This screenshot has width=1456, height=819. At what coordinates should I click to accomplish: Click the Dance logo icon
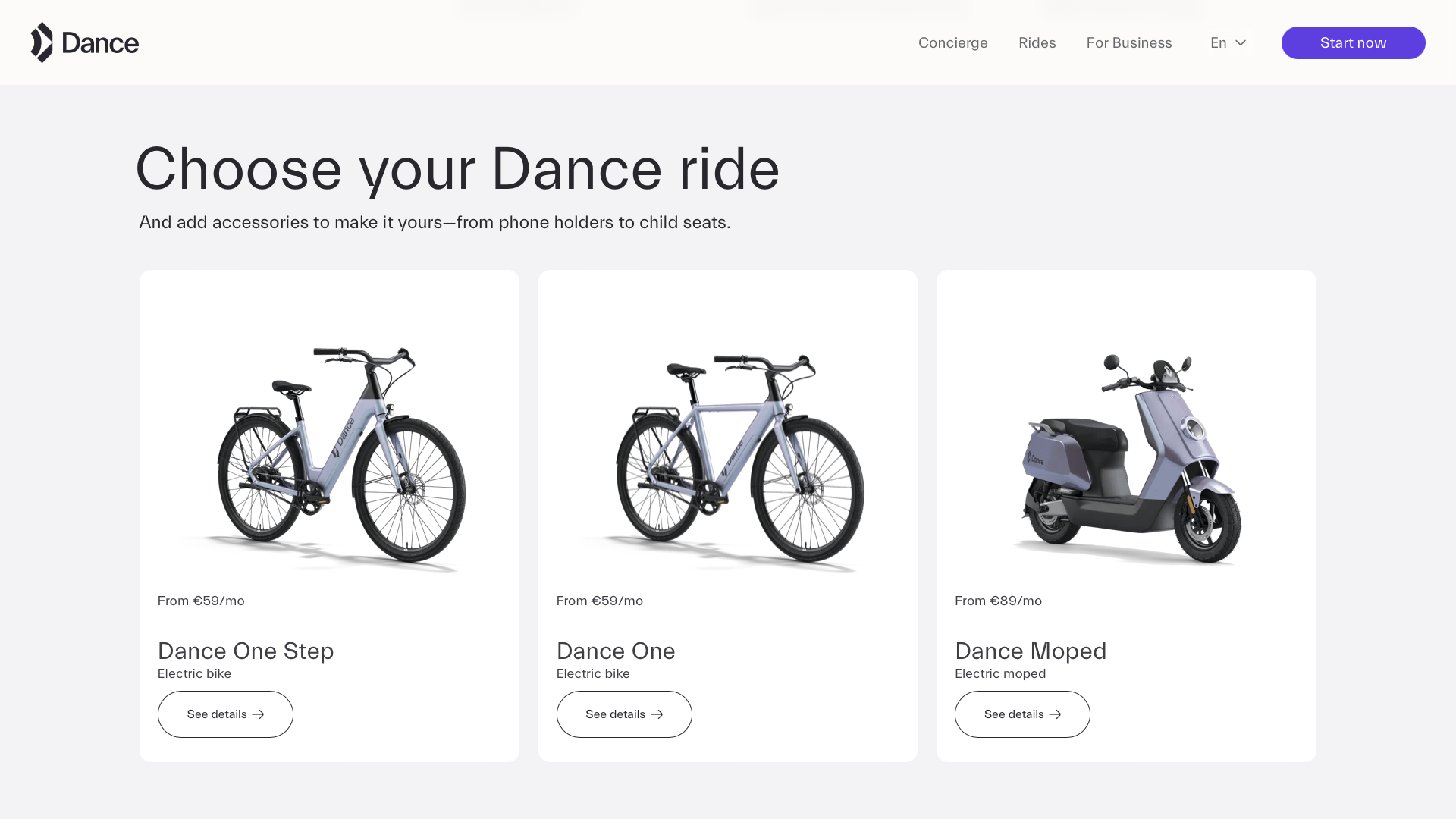pos(42,42)
